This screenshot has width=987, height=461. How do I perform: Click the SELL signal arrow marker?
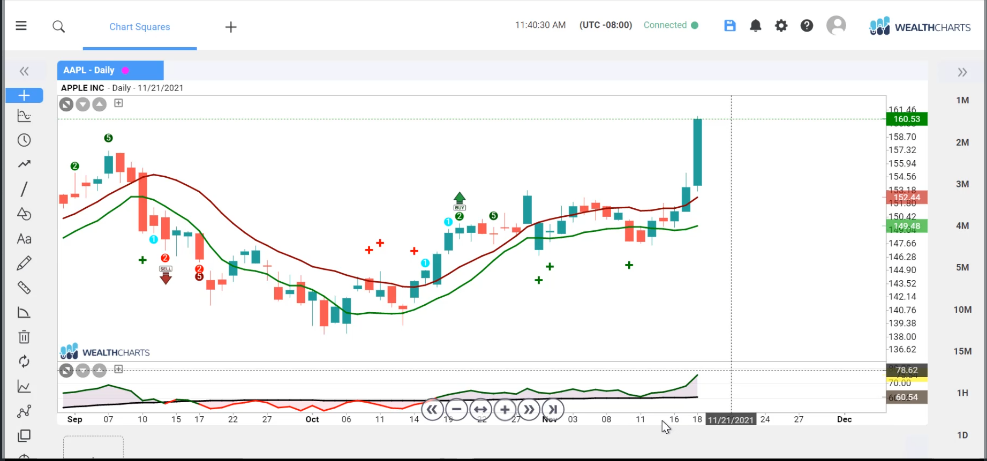[166, 275]
